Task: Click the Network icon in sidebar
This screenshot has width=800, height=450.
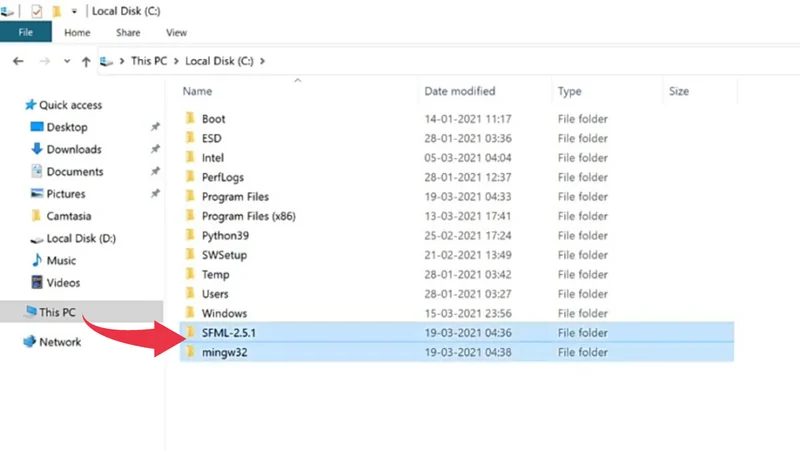Action: click(x=30, y=342)
